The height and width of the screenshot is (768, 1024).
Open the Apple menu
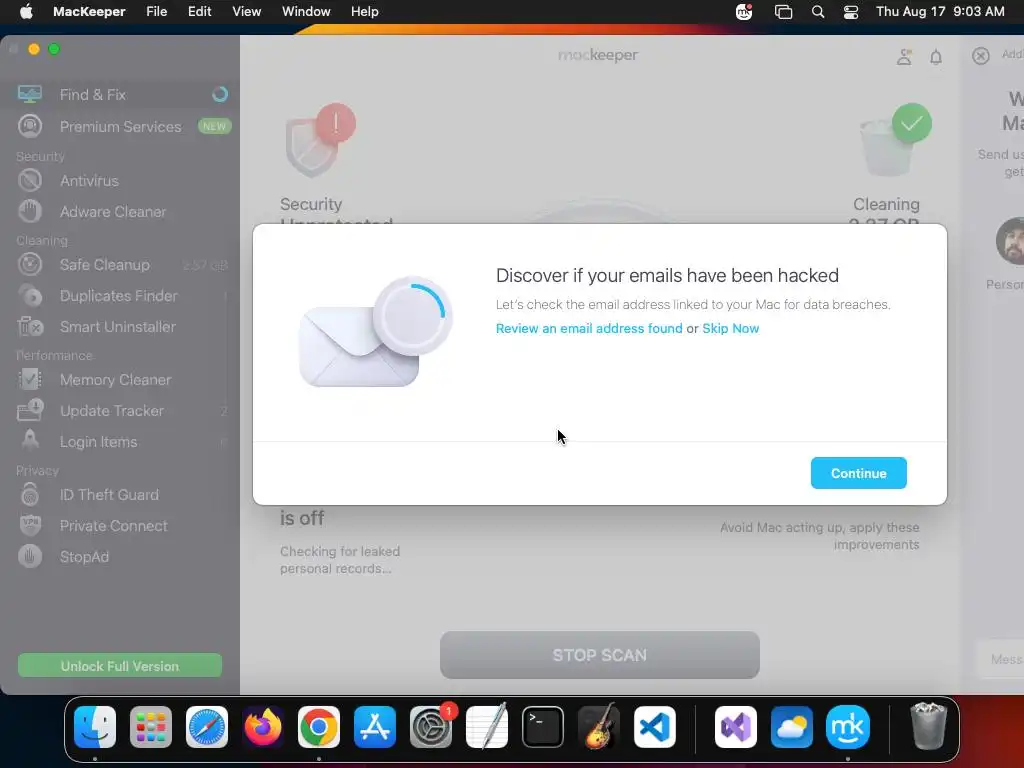point(26,11)
